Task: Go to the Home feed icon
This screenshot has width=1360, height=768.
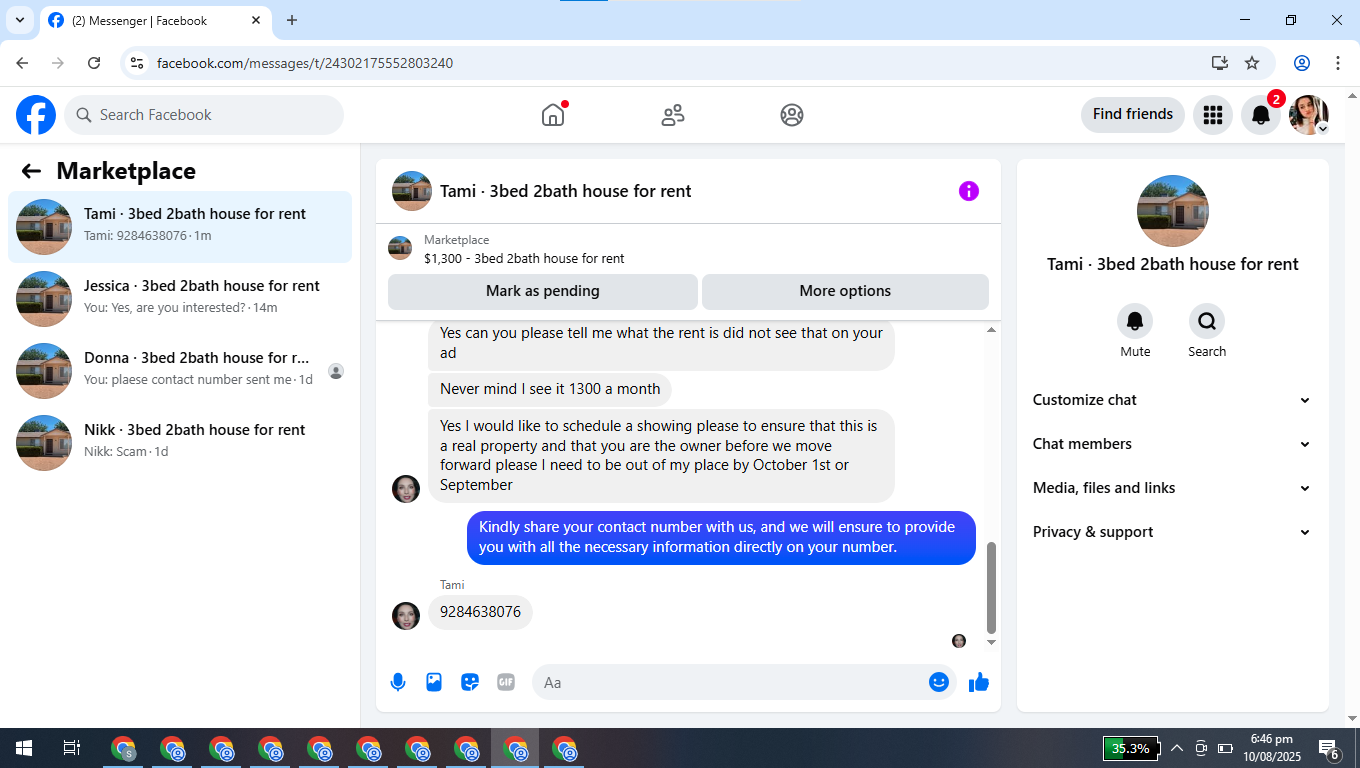Action: point(553,115)
